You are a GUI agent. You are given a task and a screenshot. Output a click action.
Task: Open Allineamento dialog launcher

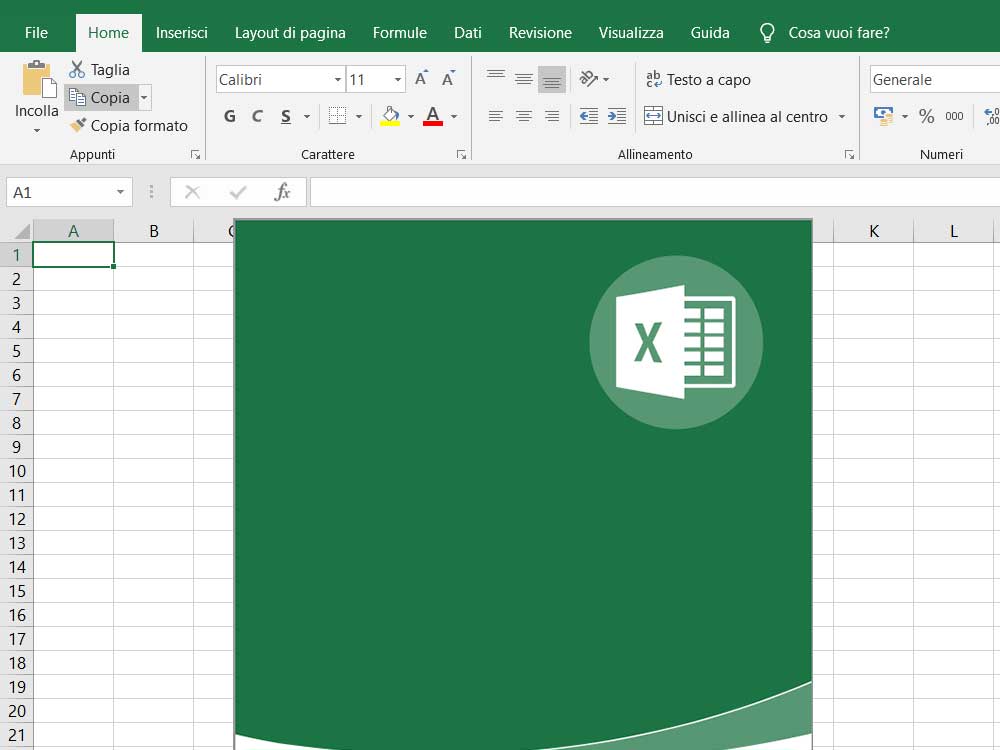tap(849, 154)
